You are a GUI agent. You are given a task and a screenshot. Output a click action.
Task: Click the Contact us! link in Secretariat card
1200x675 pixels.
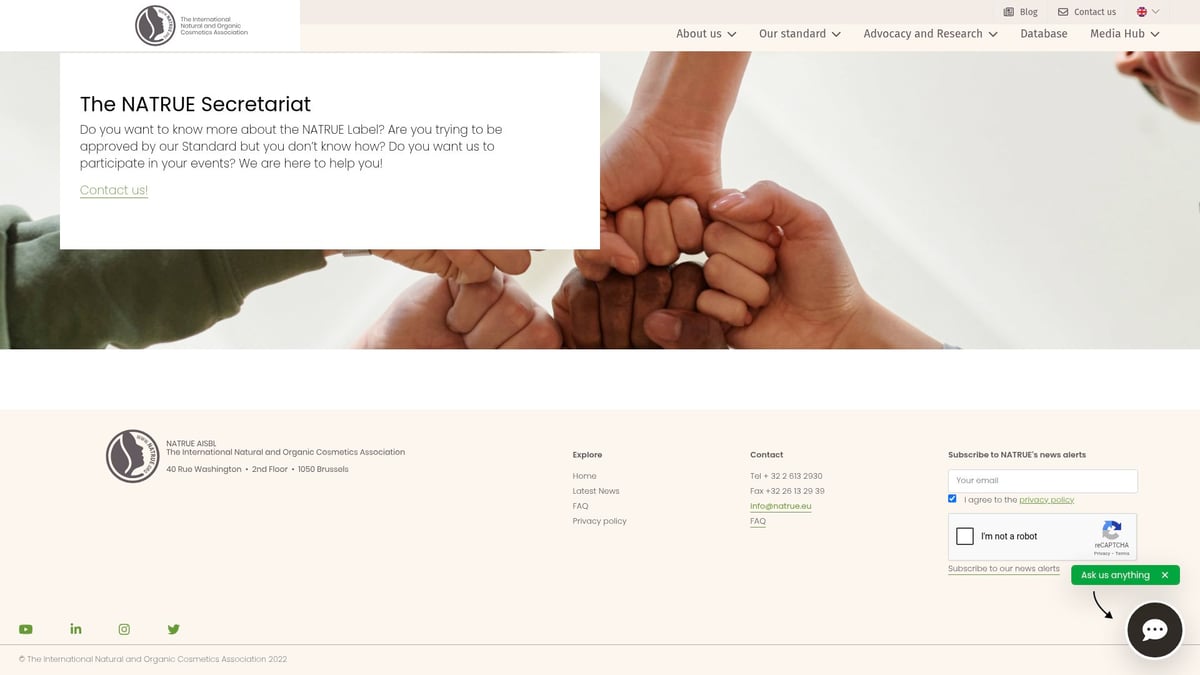click(114, 190)
